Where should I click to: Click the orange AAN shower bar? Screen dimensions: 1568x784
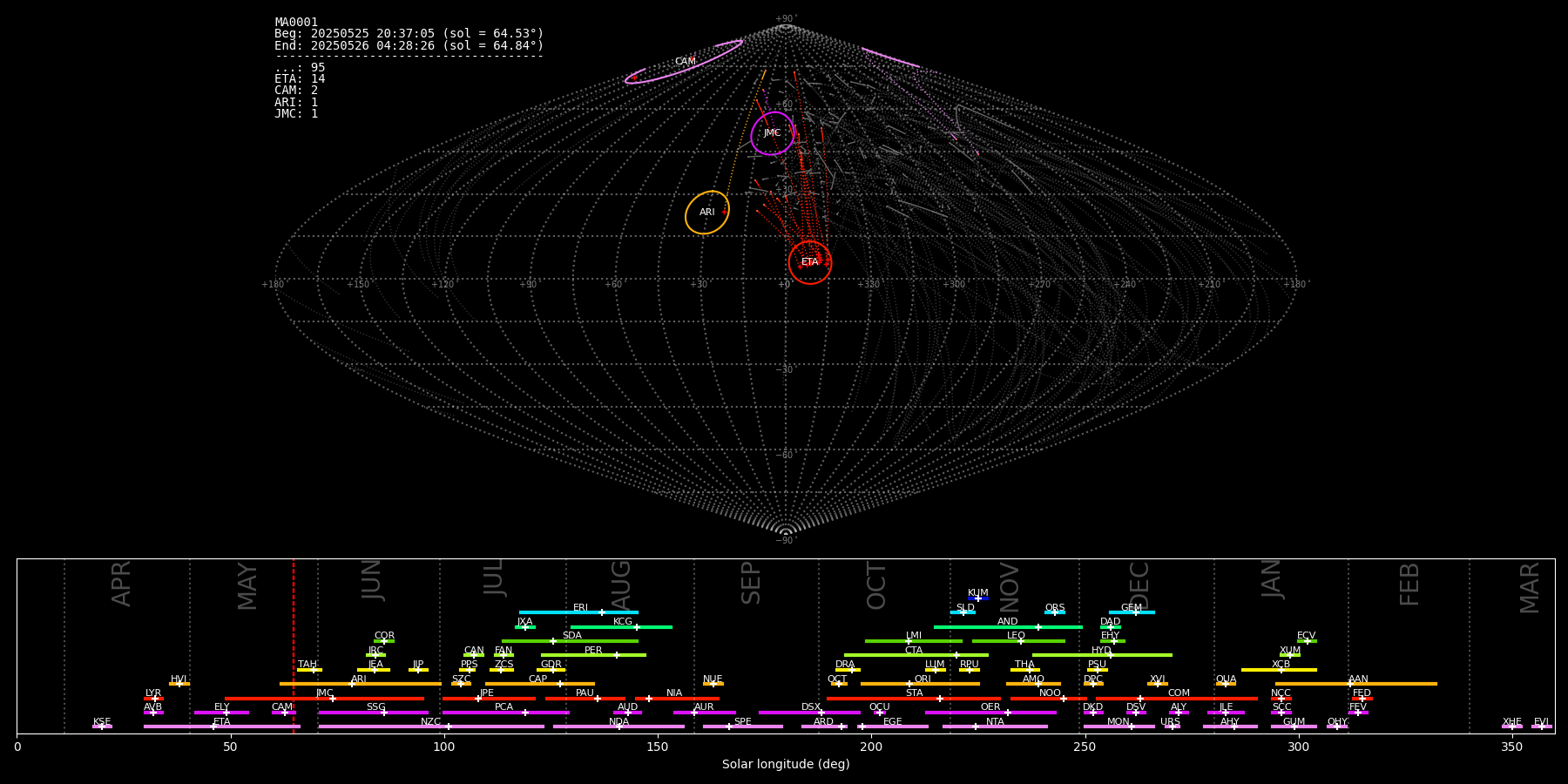coord(1355,684)
